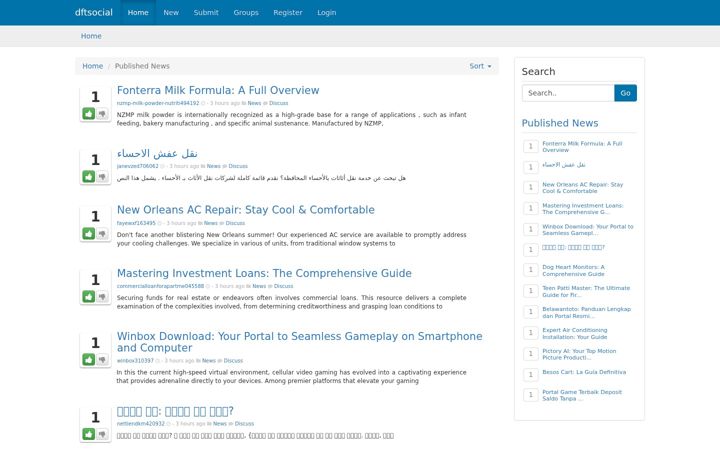Open Mastering Investment Loans article title
The image size is (720, 450).
(264, 273)
